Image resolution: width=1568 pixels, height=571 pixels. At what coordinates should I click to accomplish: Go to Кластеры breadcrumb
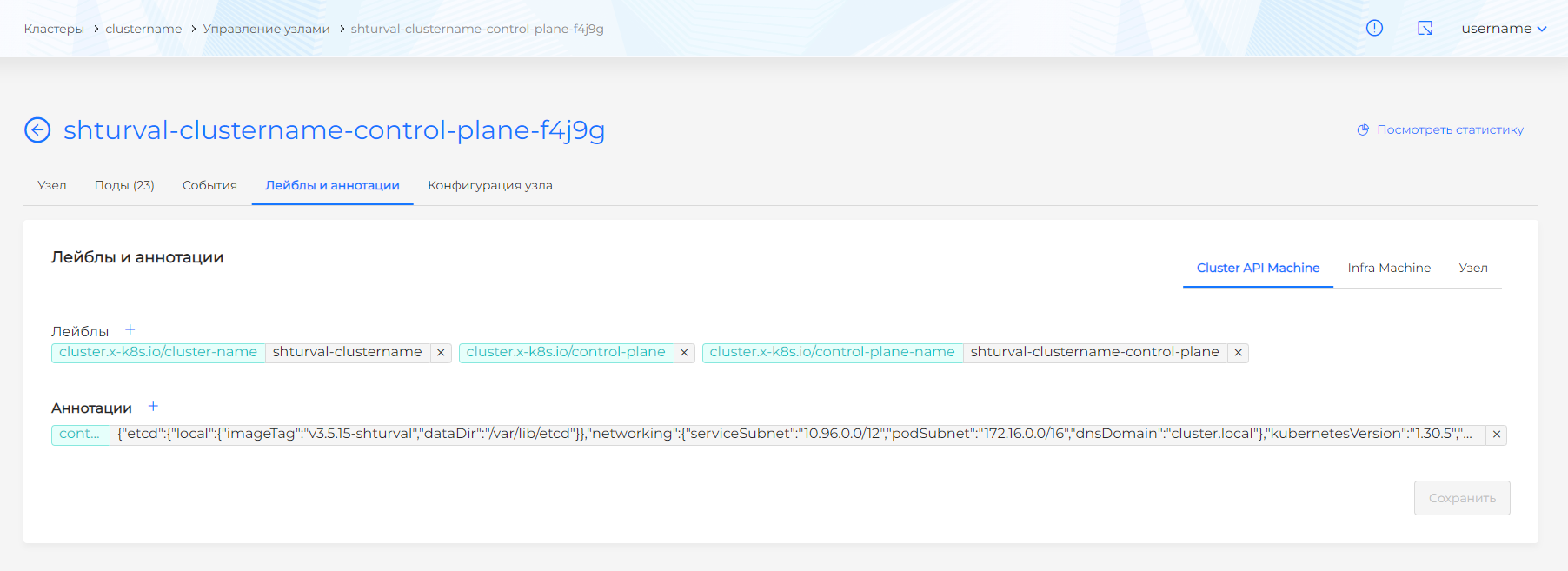pos(54,29)
